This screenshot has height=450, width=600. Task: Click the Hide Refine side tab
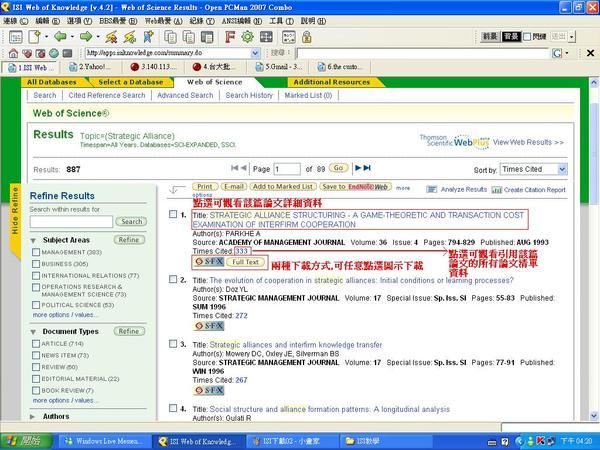(15, 221)
